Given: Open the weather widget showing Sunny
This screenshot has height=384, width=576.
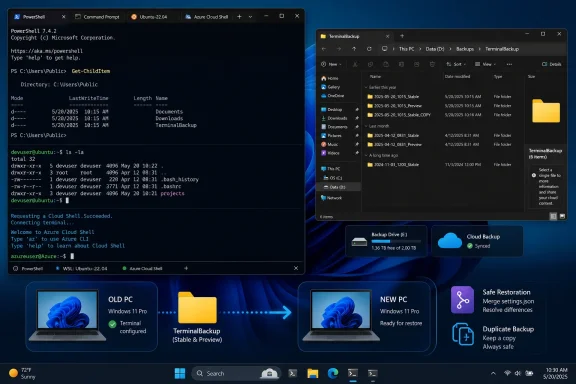Looking at the screenshot, I should click(22, 373).
